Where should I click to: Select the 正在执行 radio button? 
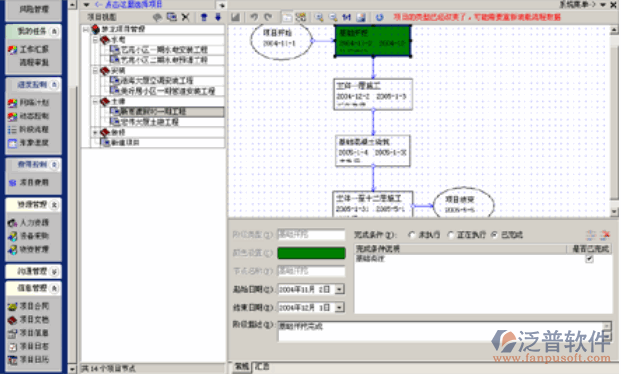click(x=450, y=235)
